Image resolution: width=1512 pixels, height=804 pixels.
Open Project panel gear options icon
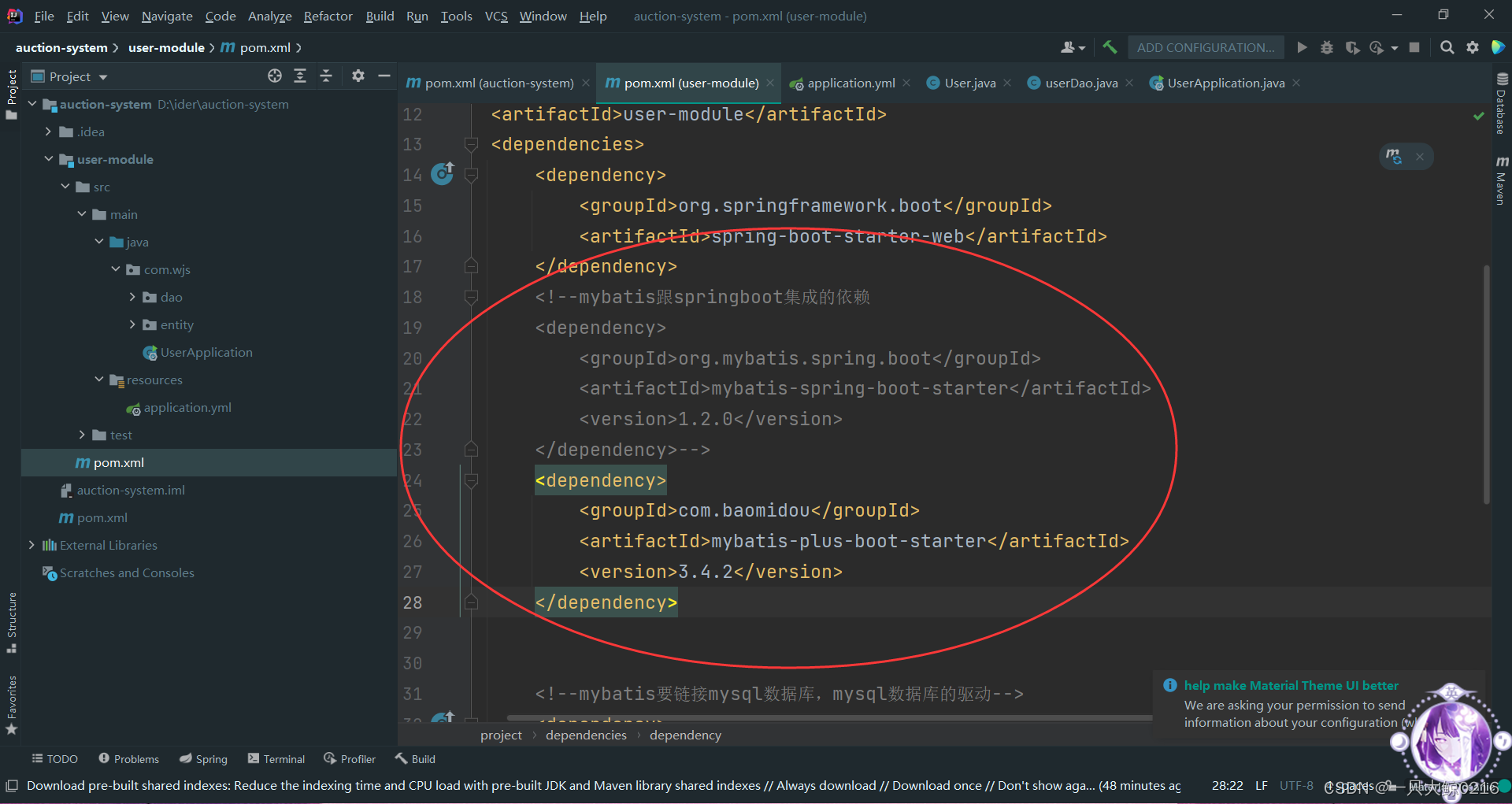tap(358, 76)
